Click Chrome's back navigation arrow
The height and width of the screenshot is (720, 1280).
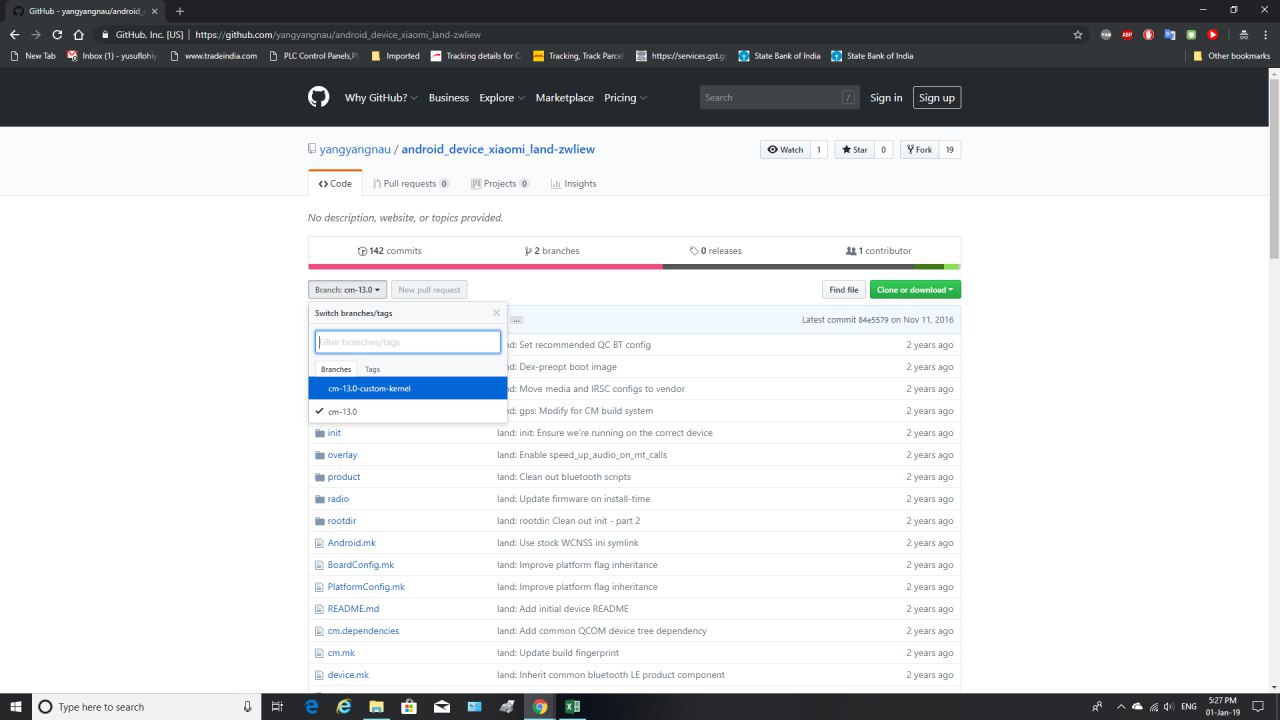coord(14,34)
